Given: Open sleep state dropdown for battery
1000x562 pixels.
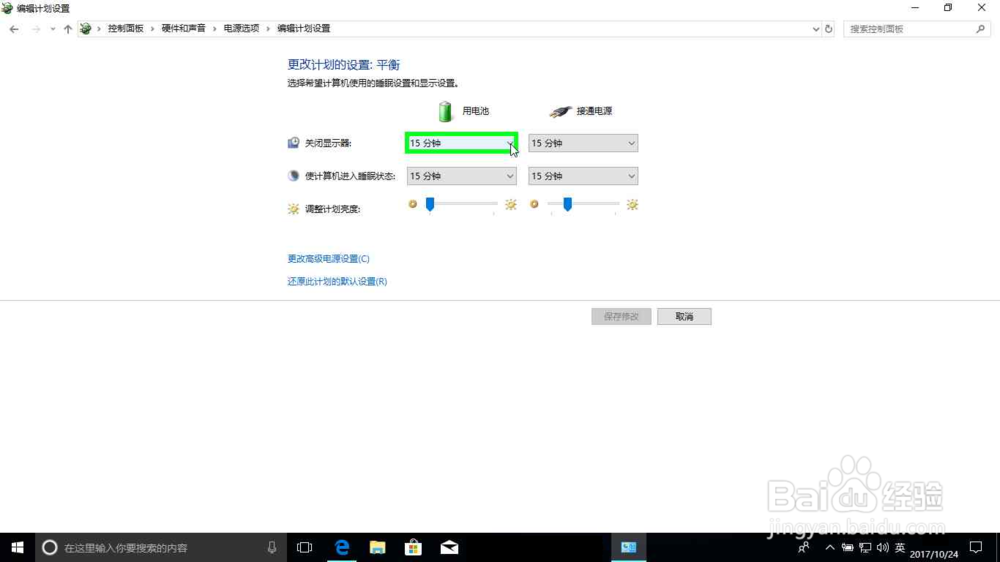Looking at the screenshot, I should tap(461, 176).
